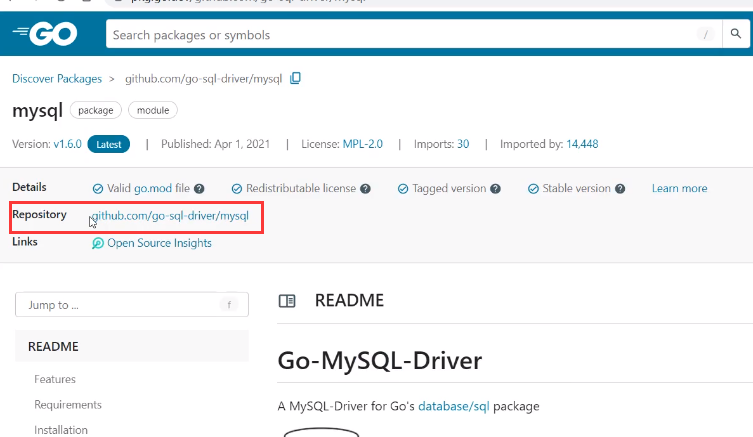Focus the Jump to ... field
The width and height of the screenshot is (753, 437).
(x=132, y=304)
